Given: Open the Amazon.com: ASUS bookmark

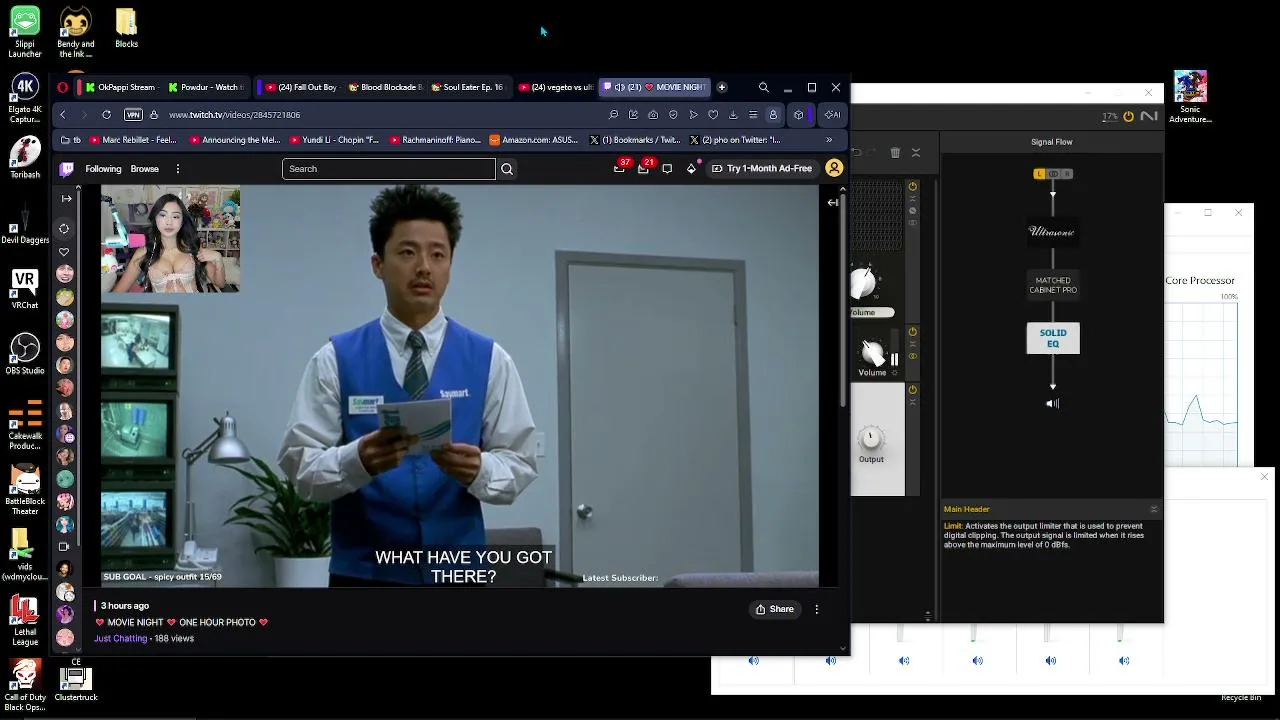Looking at the screenshot, I should 534,140.
